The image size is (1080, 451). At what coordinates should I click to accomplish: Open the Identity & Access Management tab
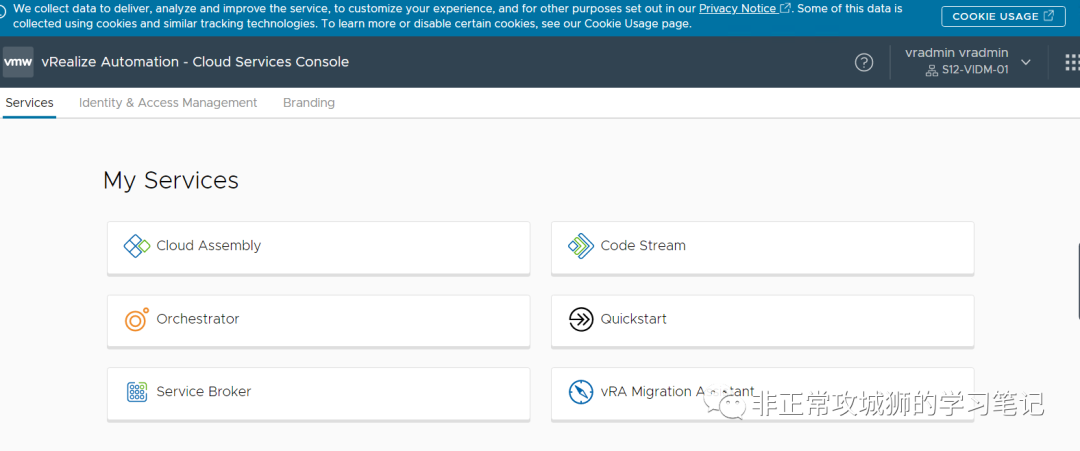tap(168, 103)
